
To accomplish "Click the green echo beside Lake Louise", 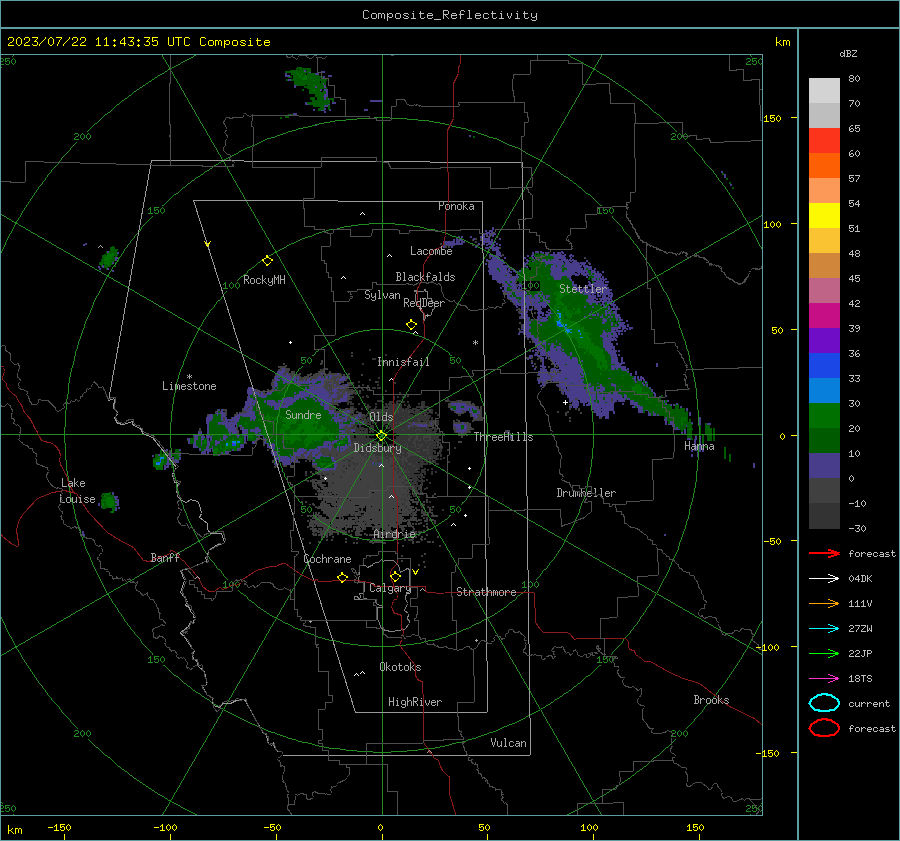I will 109,502.
